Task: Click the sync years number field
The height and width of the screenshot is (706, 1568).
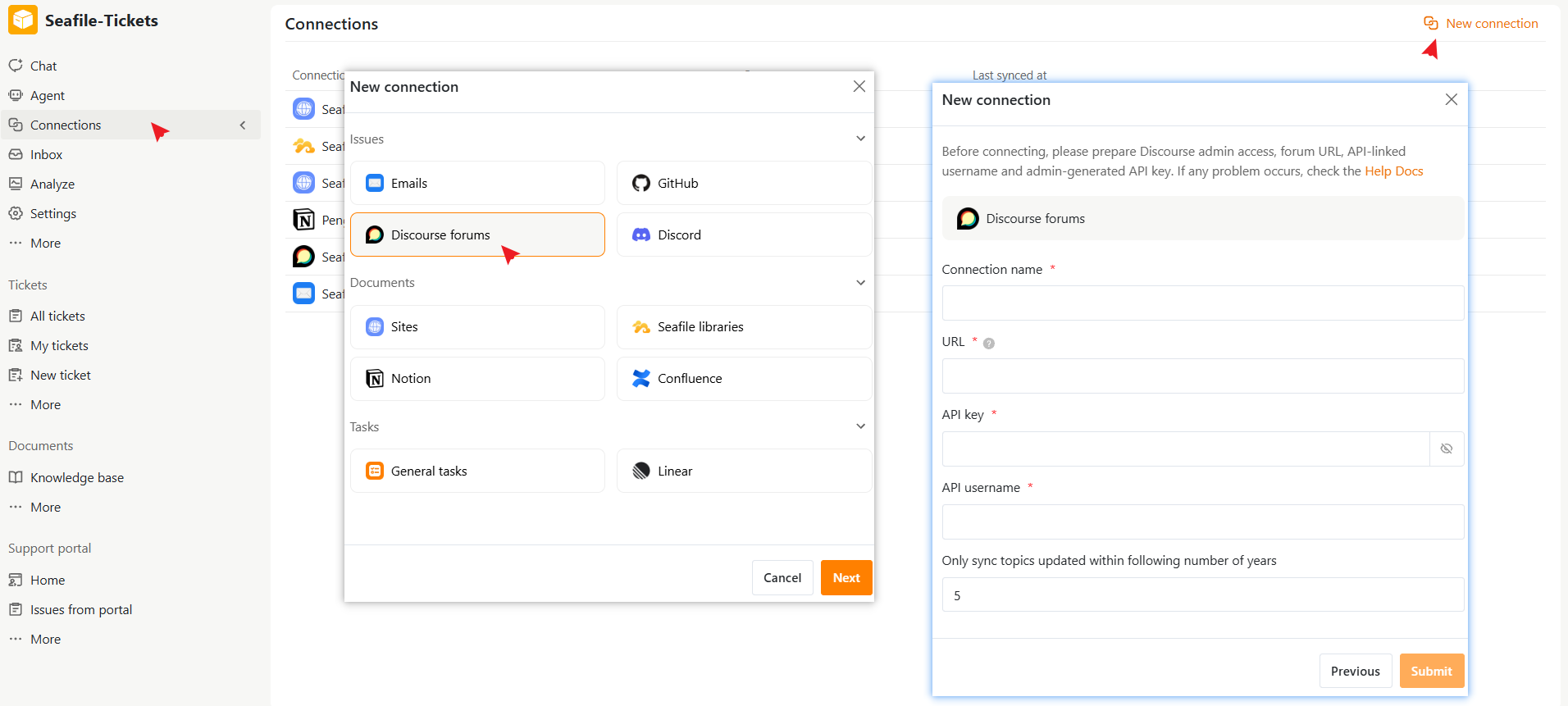Action: click(x=1203, y=594)
